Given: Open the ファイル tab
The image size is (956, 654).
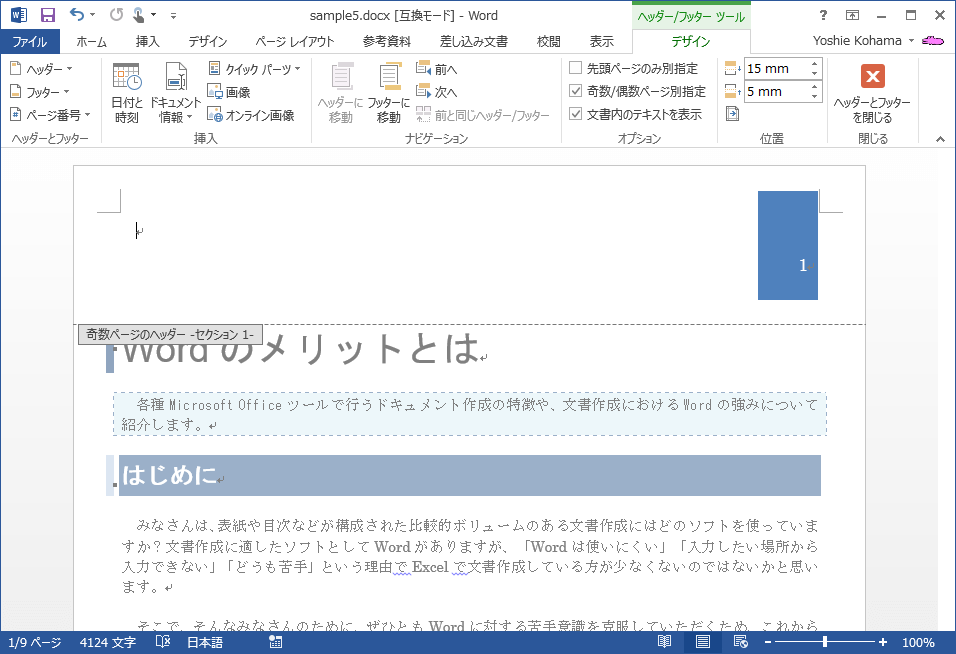Looking at the screenshot, I should click(x=30, y=41).
